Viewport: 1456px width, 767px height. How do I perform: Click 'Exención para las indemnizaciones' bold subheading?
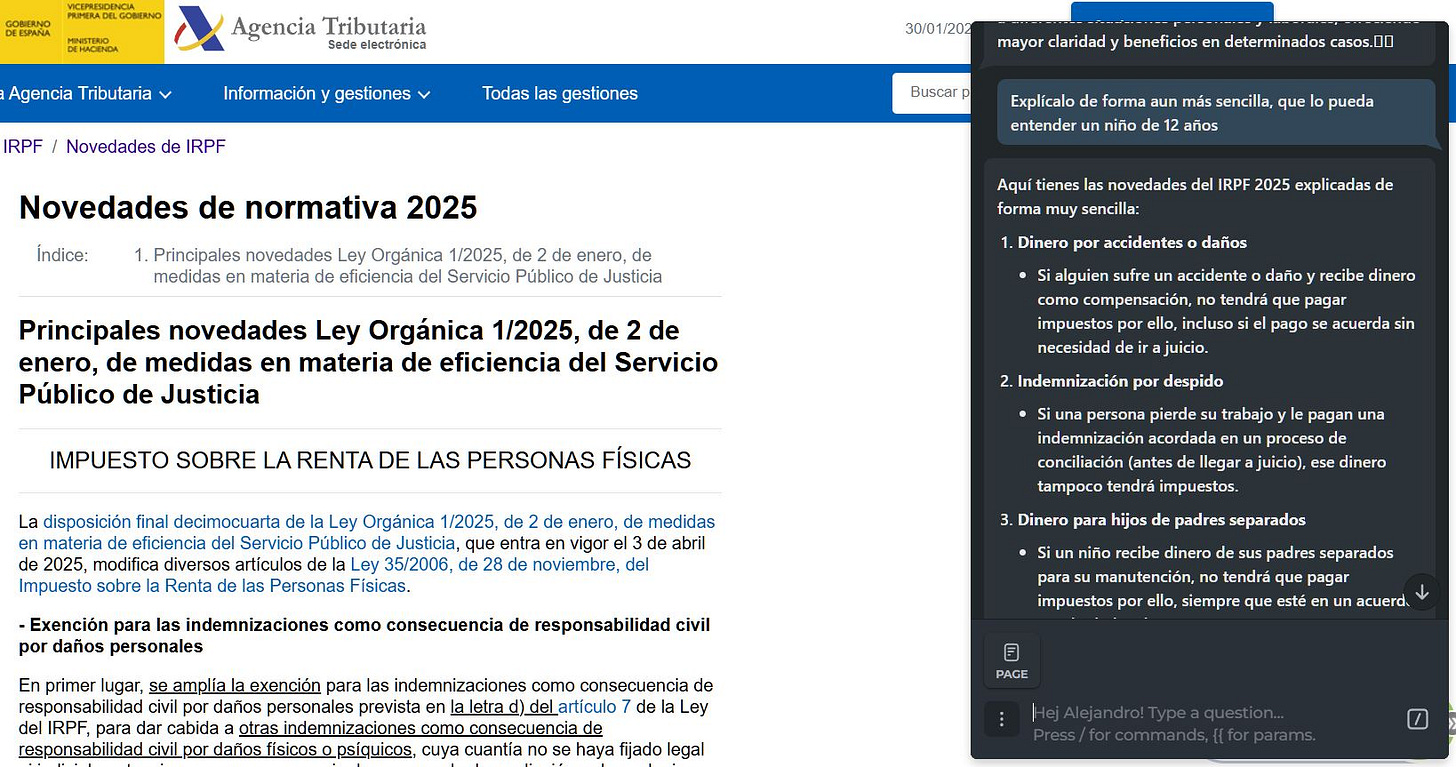tap(365, 636)
